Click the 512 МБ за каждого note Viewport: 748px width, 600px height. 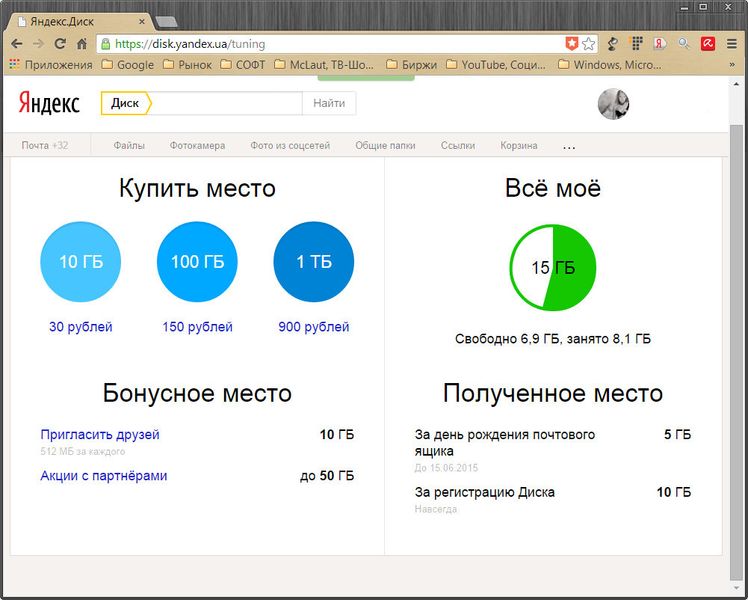(x=83, y=451)
